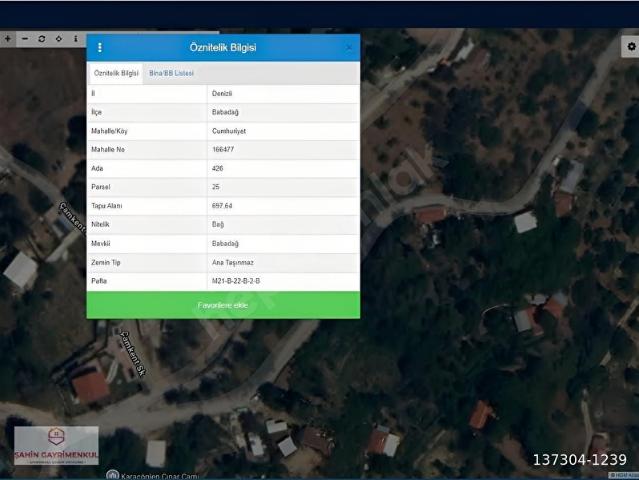Click the locate position crosshair icon

[x=59, y=39]
